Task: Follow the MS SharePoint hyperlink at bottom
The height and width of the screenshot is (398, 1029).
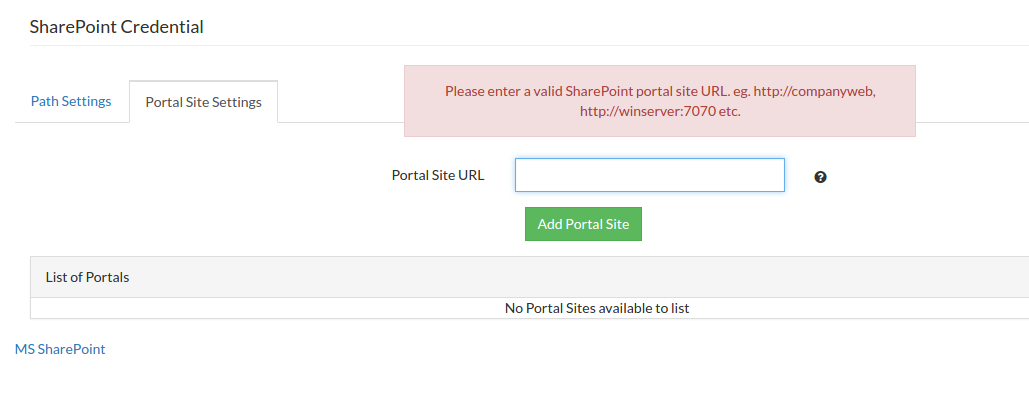Action: point(60,349)
